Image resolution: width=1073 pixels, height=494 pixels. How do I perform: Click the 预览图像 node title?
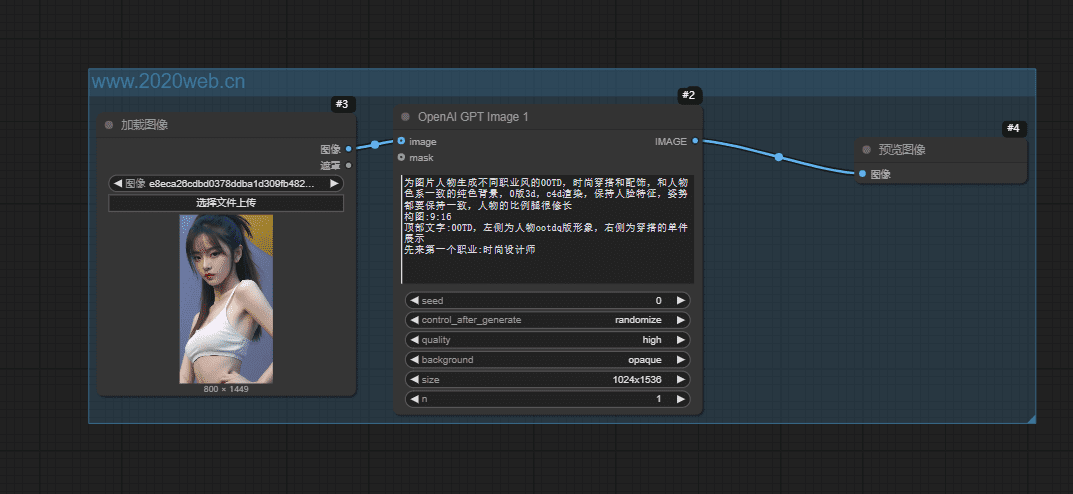click(x=902, y=150)
